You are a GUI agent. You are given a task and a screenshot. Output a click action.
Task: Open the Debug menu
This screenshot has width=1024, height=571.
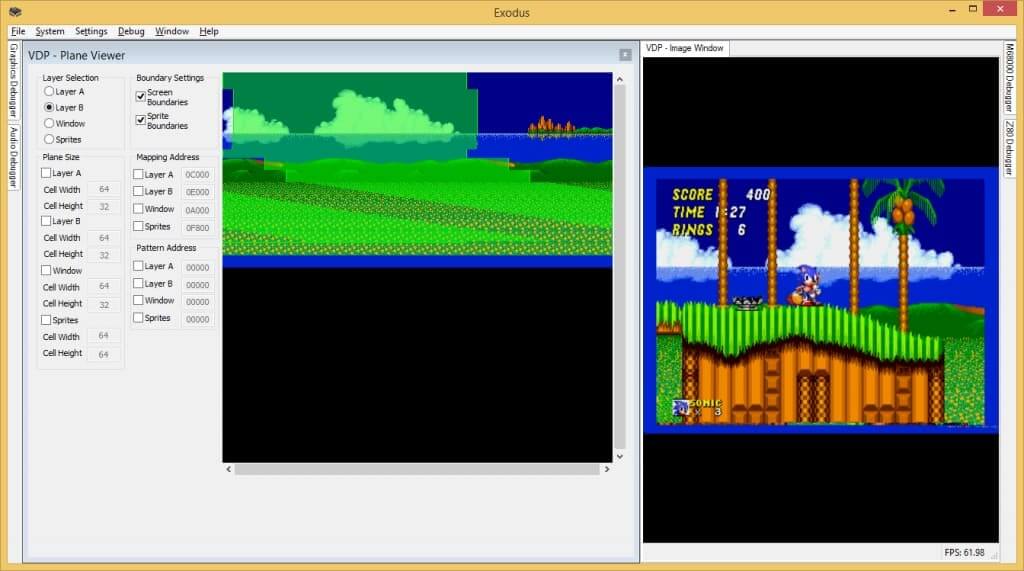coord(131,31)
